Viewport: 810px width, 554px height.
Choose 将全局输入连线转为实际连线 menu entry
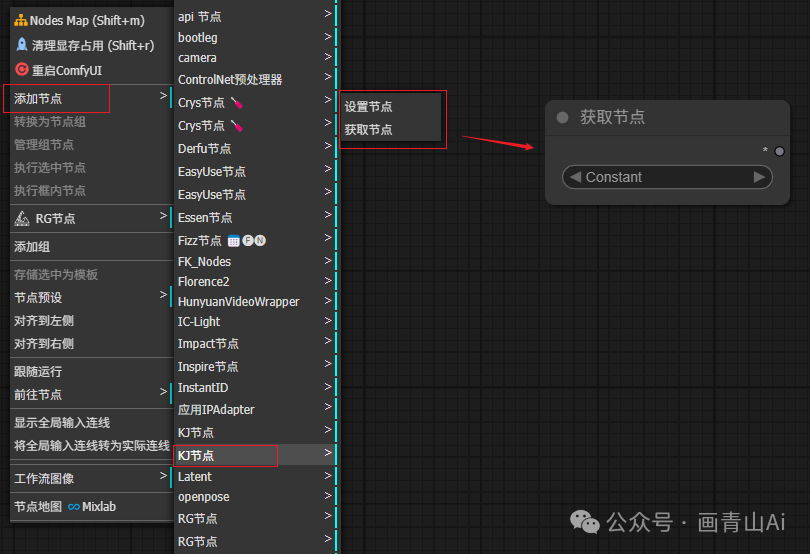[91, 445]
